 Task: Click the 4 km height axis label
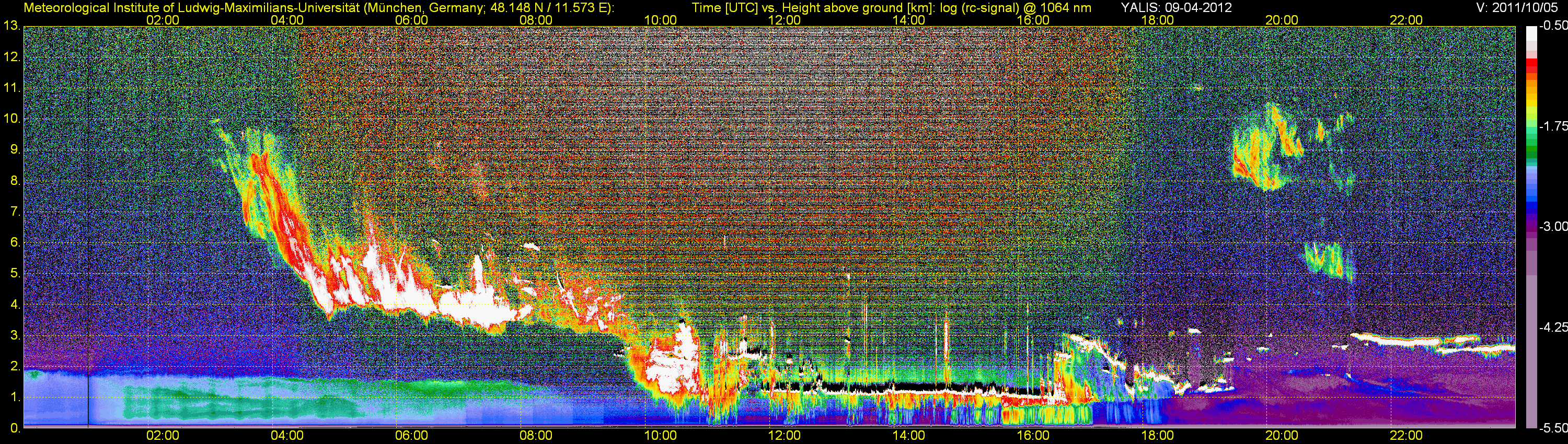click(15, 305)
